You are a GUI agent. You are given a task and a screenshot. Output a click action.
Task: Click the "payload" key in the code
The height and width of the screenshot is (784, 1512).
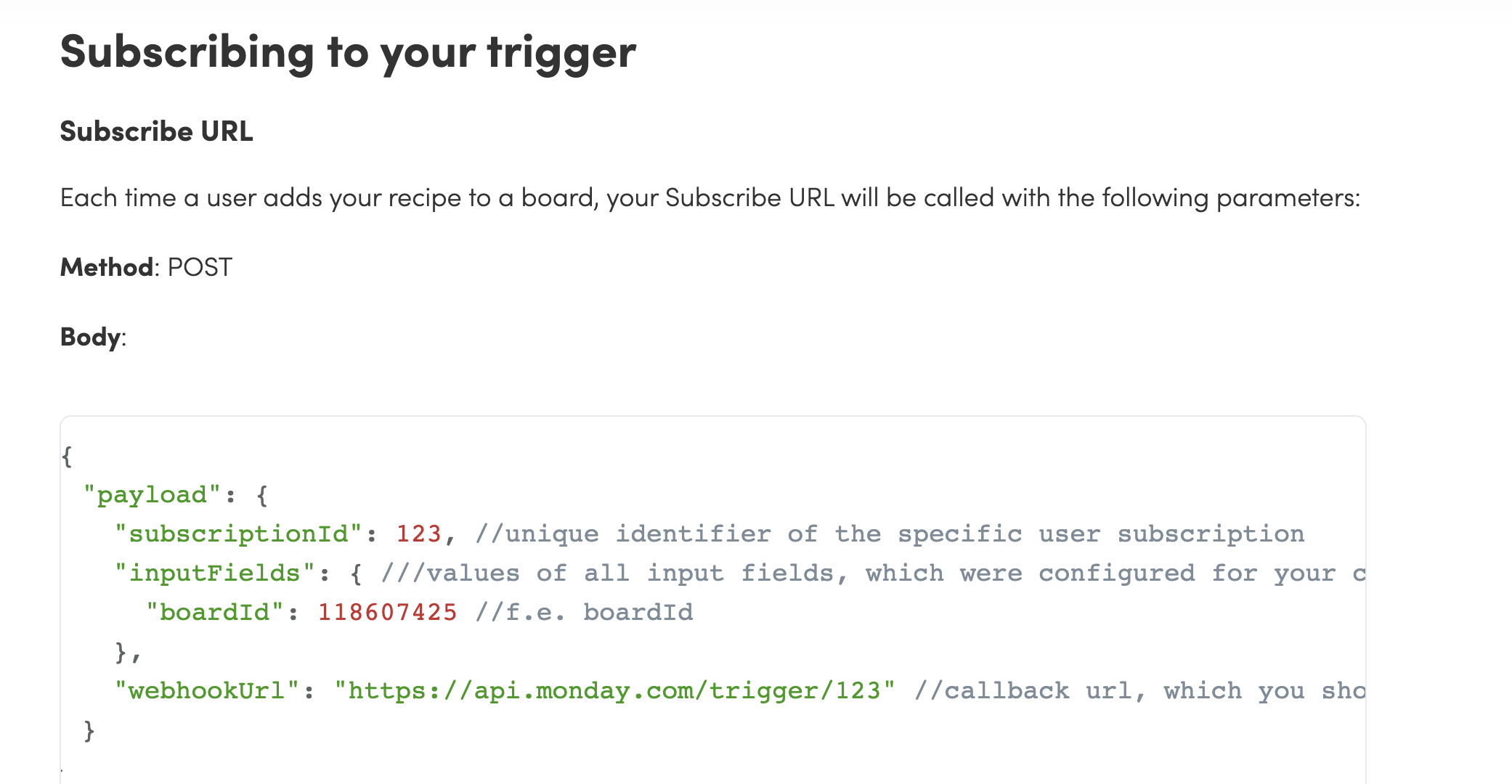click(152, 495)
